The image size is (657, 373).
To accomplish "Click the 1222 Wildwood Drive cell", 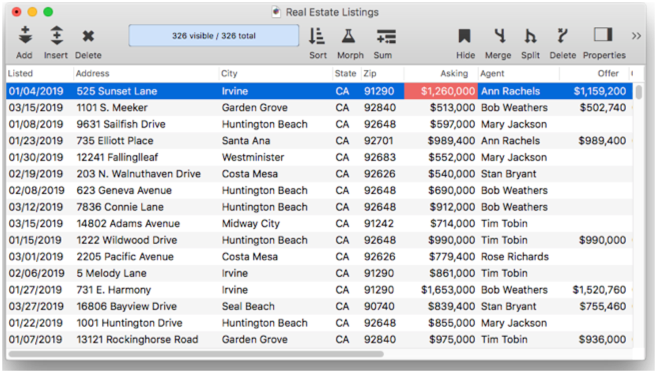I will (x=127, y=240).
